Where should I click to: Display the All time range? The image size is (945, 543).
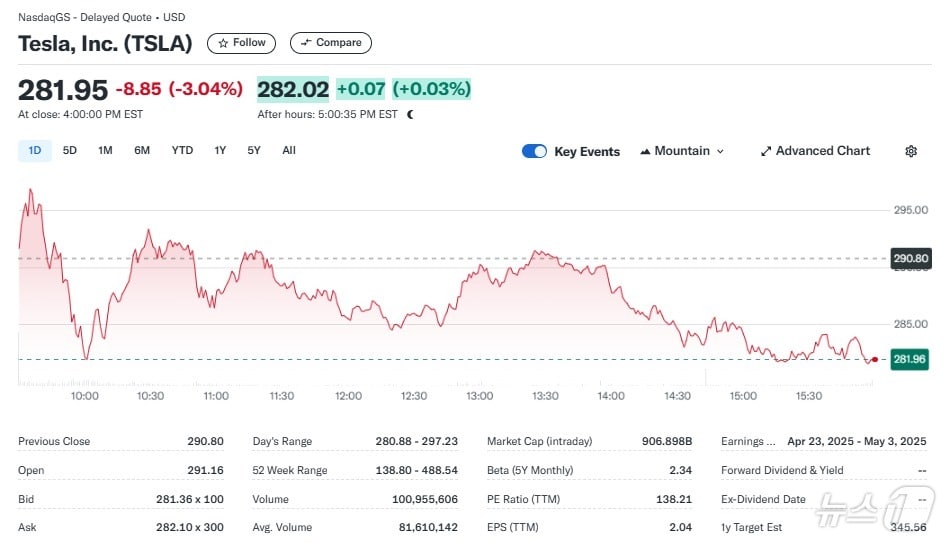(x=289, y=151)
